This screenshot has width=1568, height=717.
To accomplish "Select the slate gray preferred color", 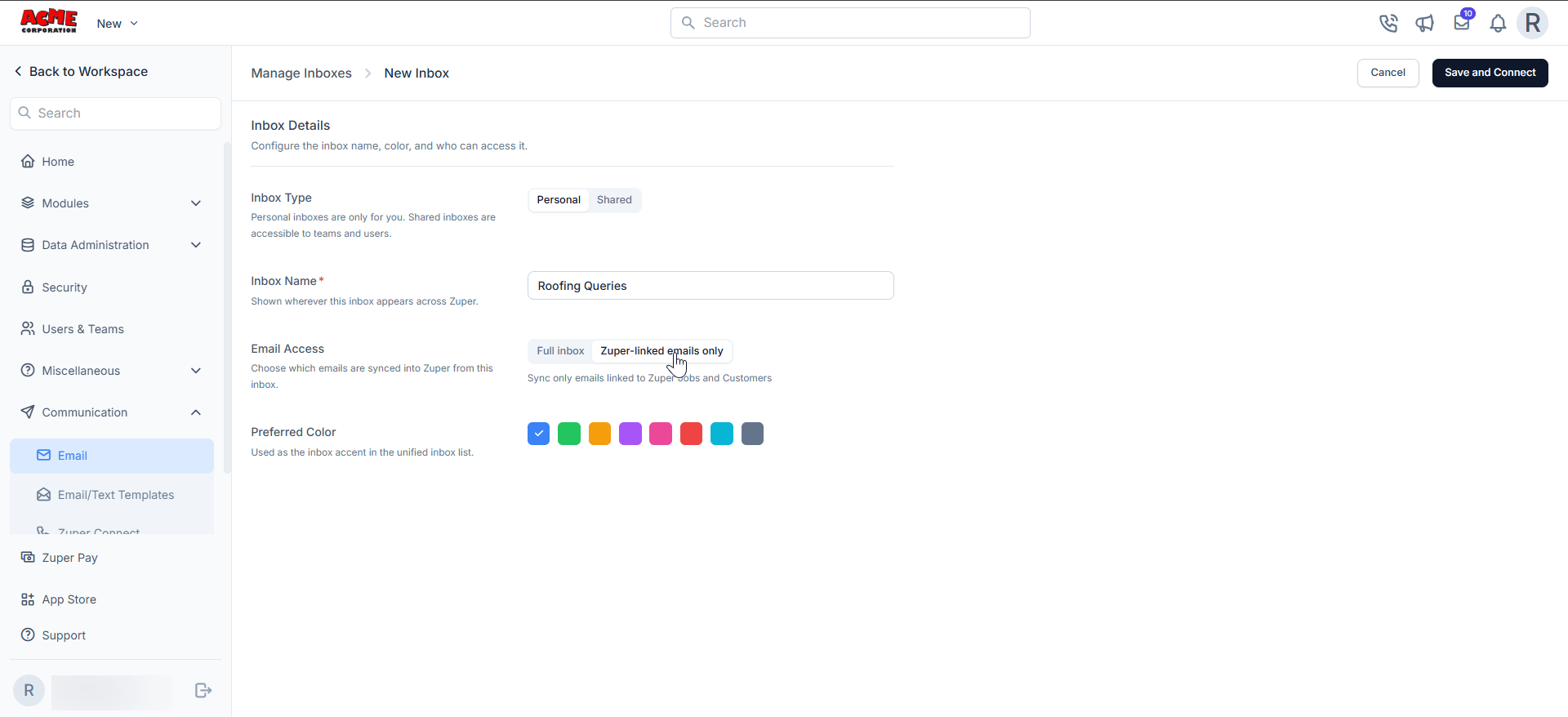I will 752,434.
